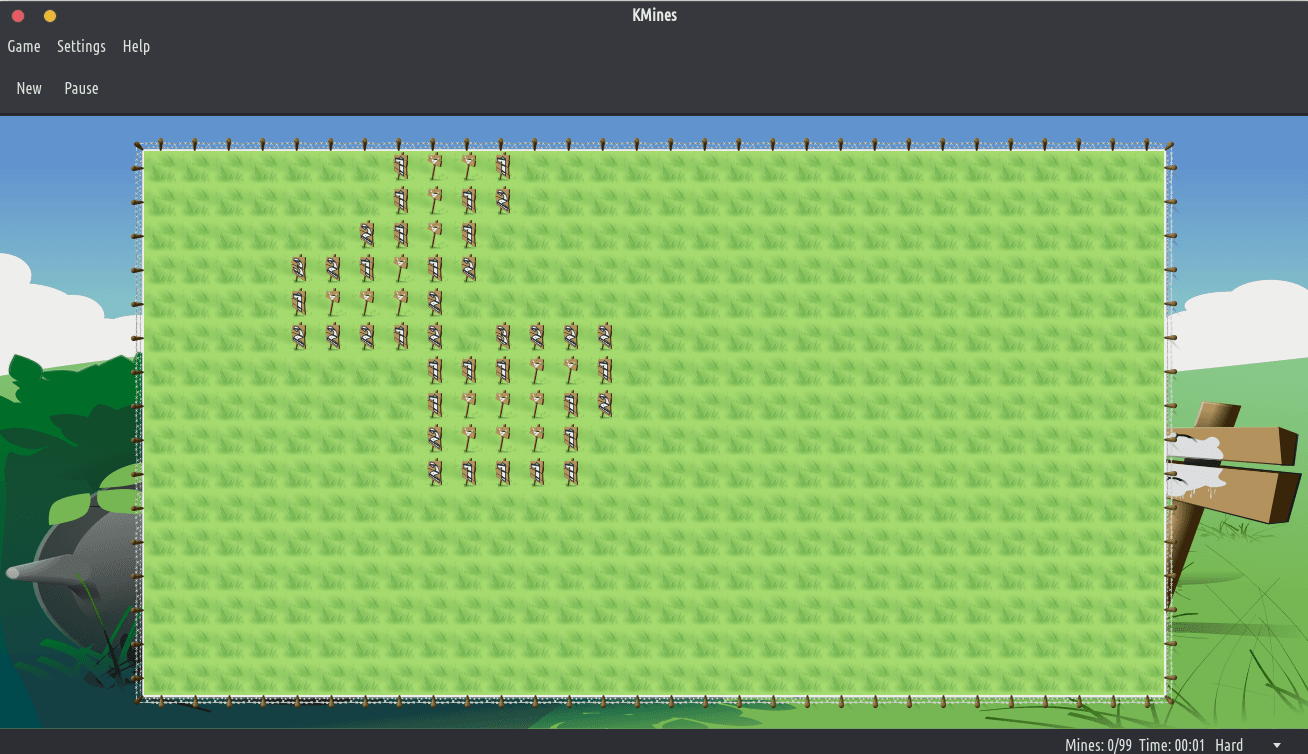Close the KMines window with red button
This screenshot has height=754, width=1308.
18,16
